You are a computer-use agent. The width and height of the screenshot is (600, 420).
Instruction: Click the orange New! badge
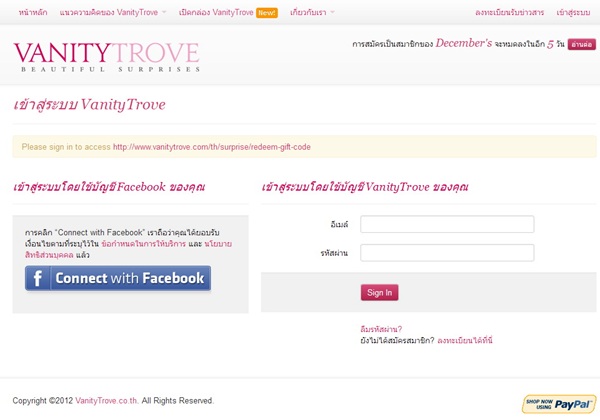point(267,13)
